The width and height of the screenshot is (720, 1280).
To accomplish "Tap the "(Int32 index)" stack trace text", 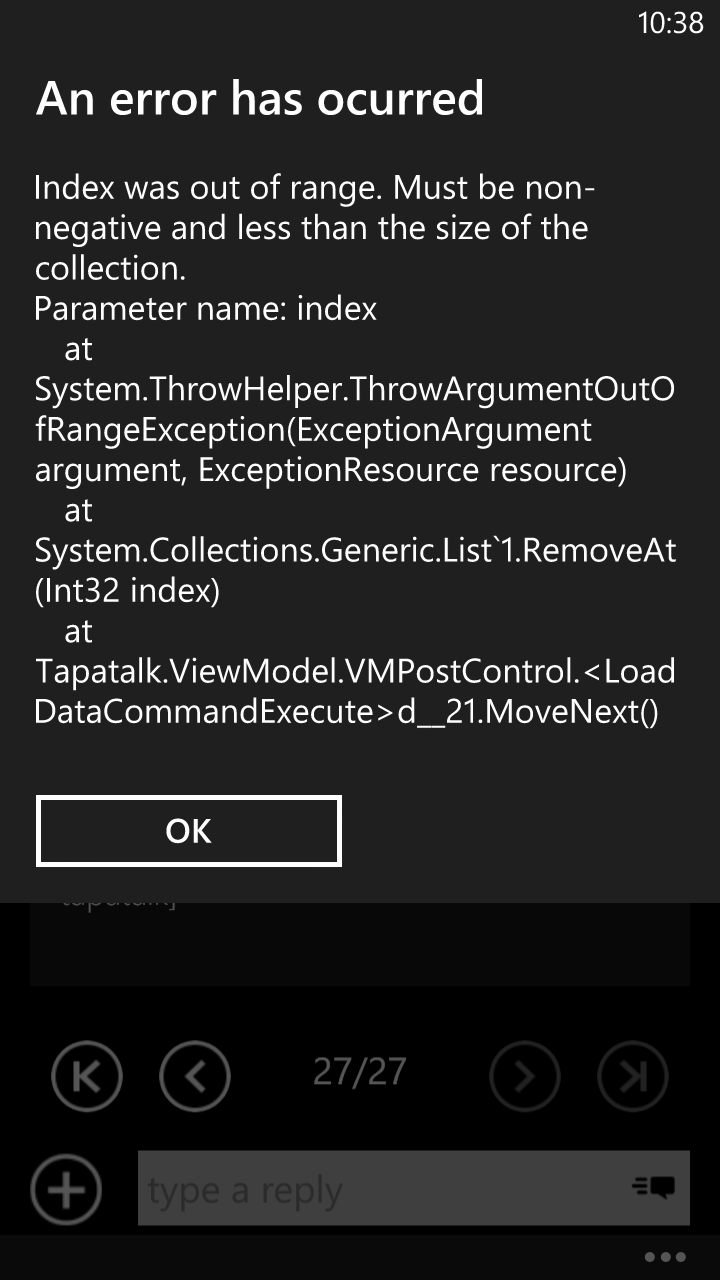I will [127, 592].
